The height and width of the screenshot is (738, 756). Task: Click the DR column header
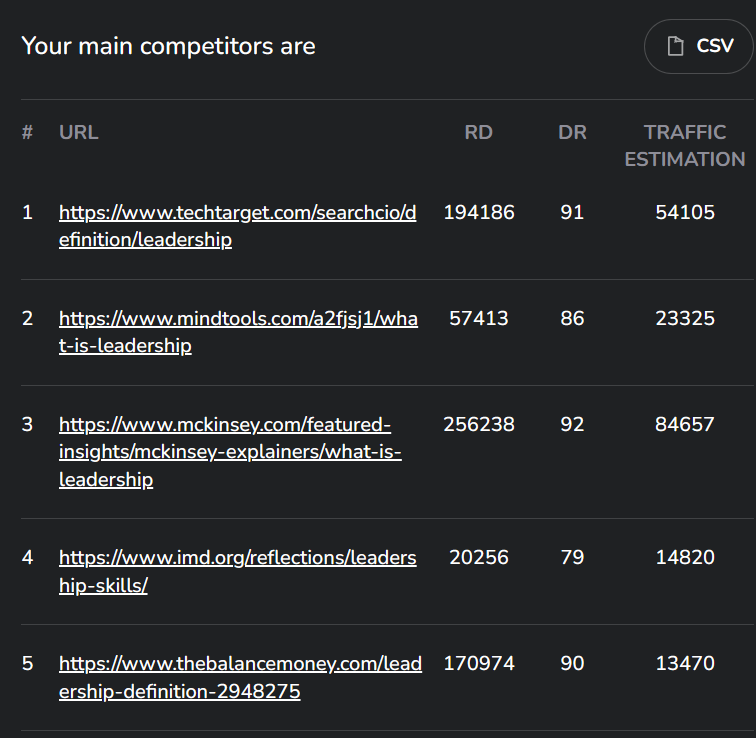coord(572,132)
